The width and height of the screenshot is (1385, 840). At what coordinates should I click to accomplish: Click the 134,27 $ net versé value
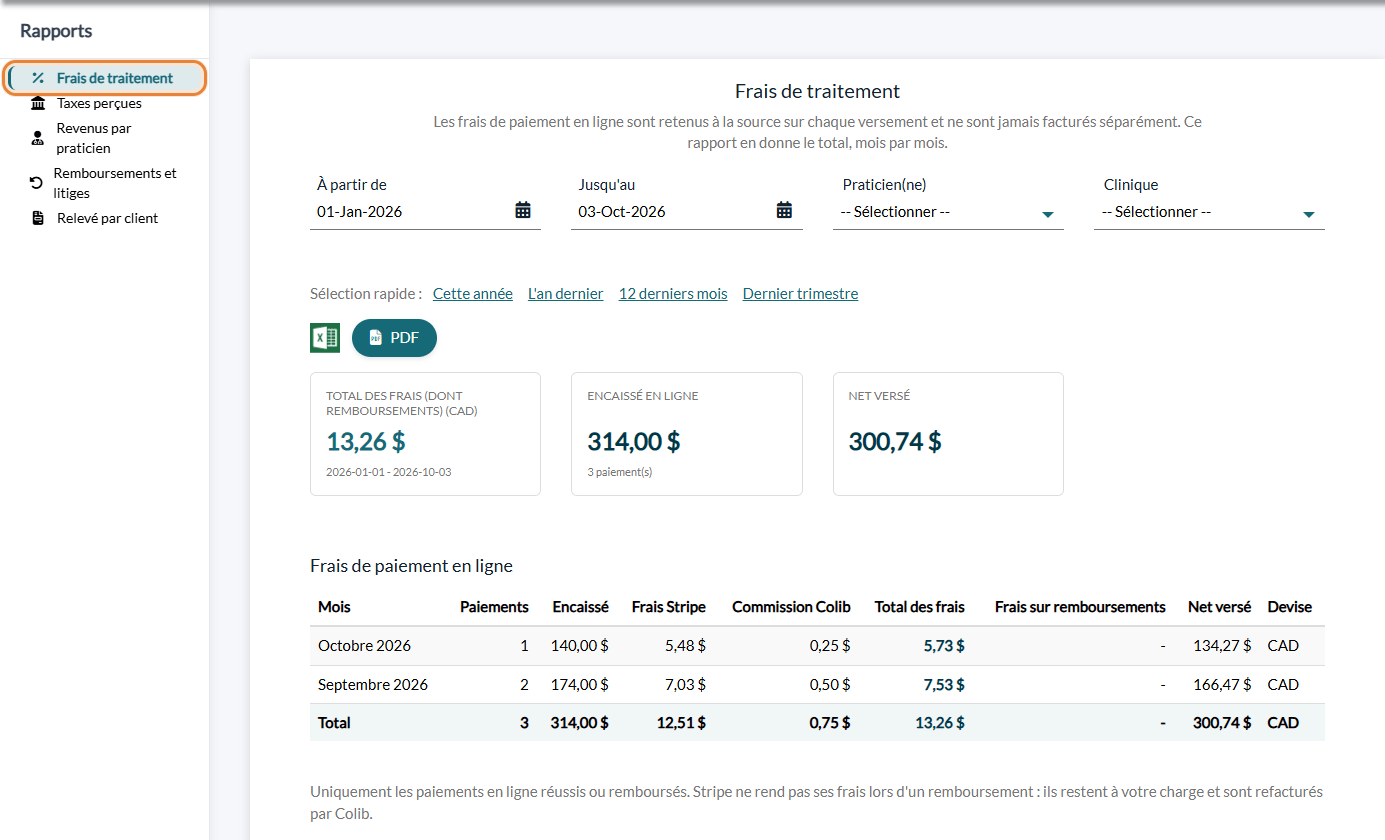click(1222, 646)
